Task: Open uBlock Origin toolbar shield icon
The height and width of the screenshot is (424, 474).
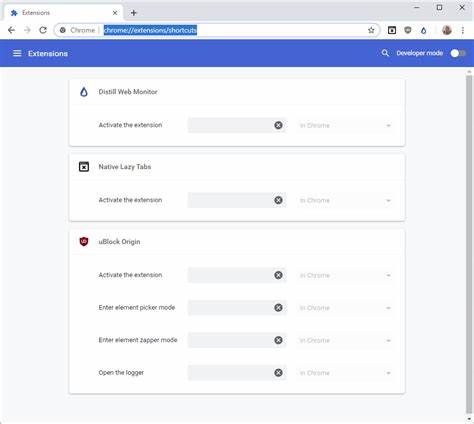Action: click(x=408, y=30)
